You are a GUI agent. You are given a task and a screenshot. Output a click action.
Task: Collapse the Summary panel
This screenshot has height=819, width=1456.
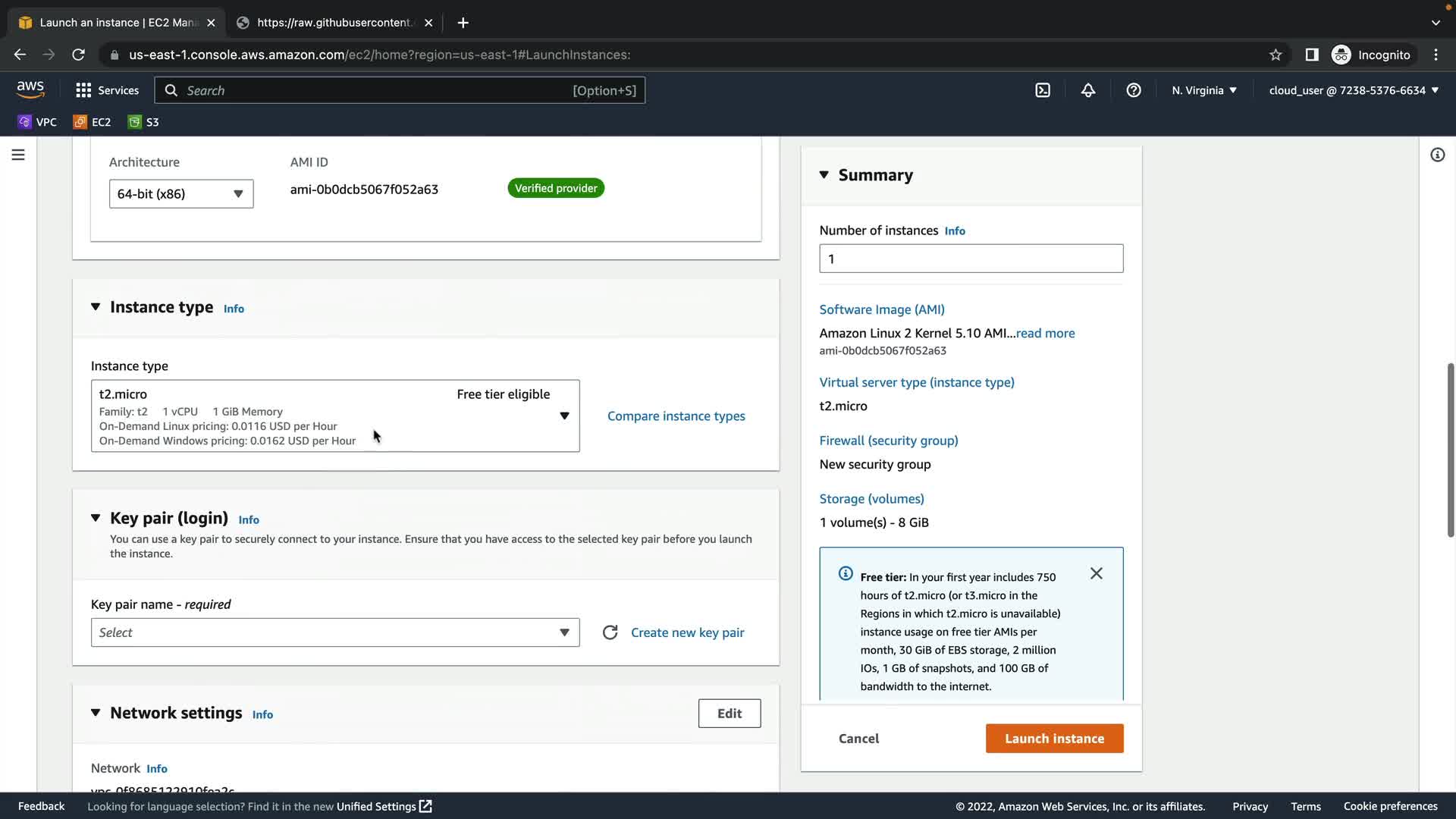tap(824, 175)
